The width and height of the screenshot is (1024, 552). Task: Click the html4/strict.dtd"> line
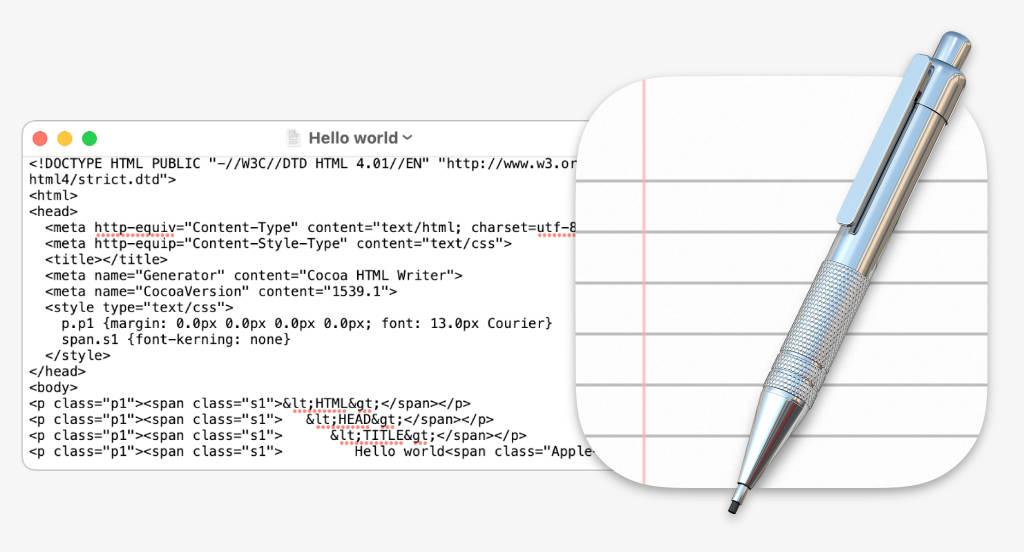click(x=103, y=179)
